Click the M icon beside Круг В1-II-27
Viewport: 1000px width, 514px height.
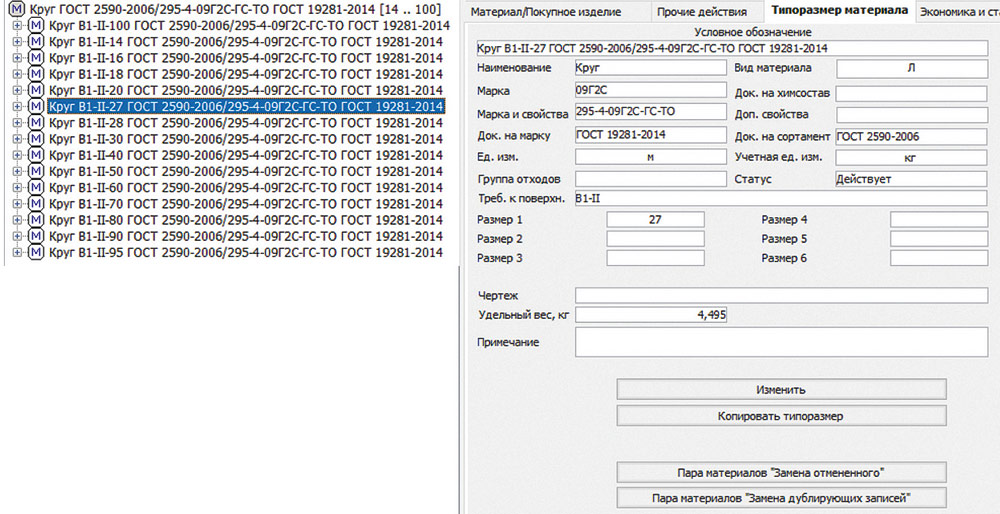click(37, 106)
